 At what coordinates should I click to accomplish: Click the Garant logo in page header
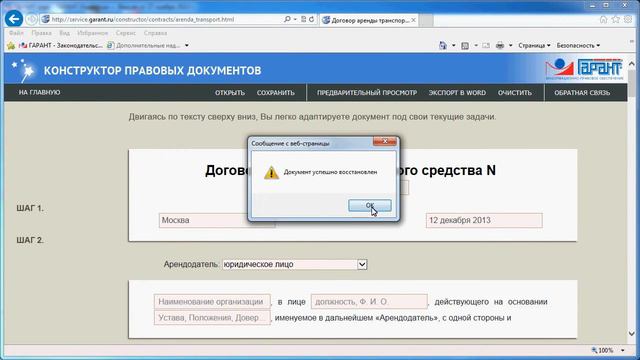click(x=584, y=69)
